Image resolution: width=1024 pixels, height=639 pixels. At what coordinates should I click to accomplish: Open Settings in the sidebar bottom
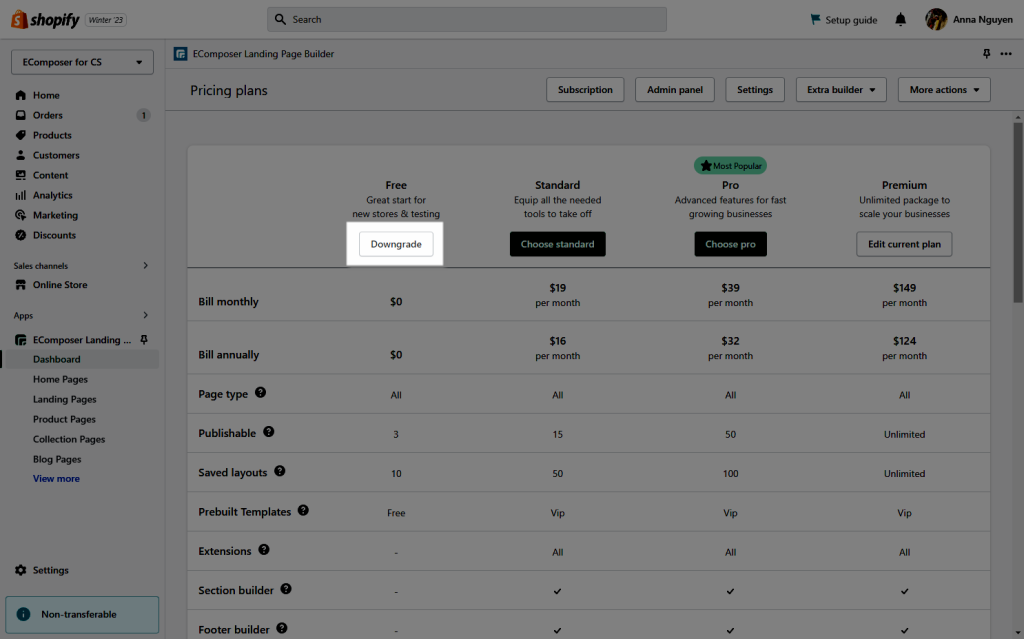pyautogui.click(x=51, y=570)
